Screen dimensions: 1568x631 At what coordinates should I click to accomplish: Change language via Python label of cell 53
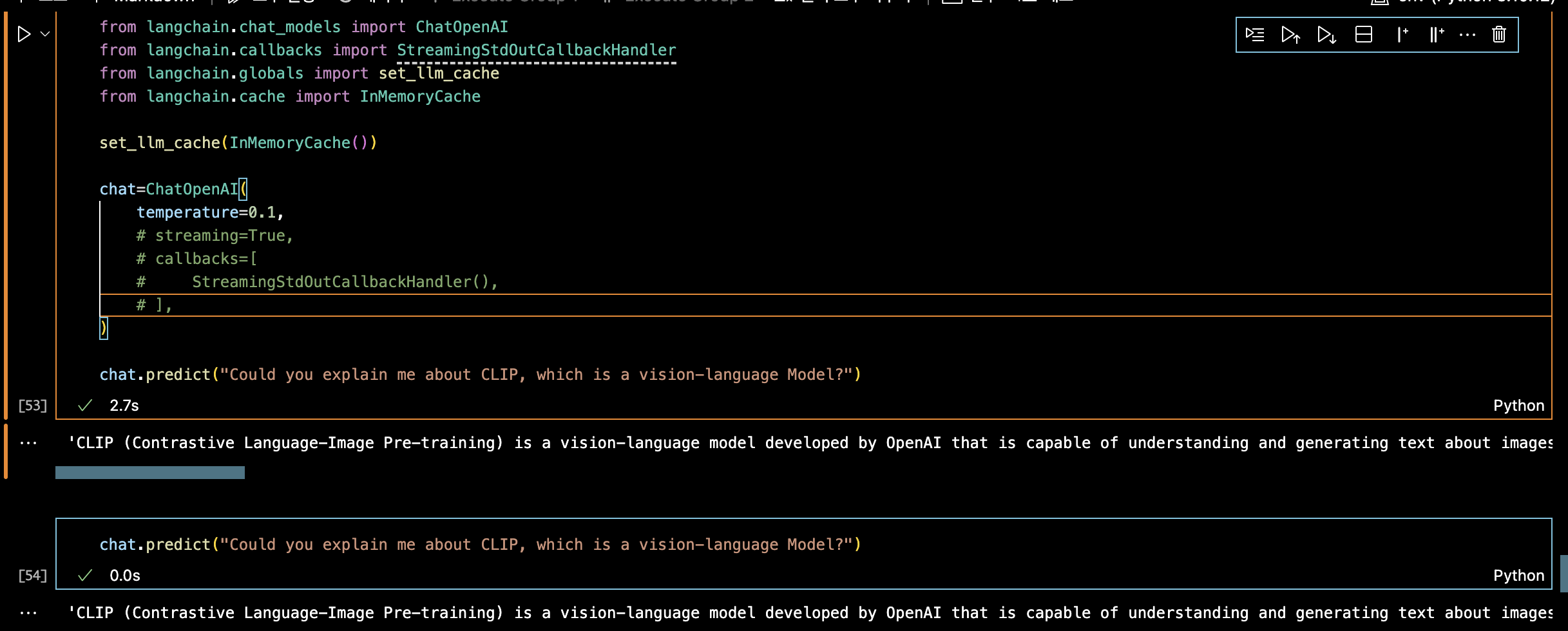pyautogui.click(x=1518, y=406)
